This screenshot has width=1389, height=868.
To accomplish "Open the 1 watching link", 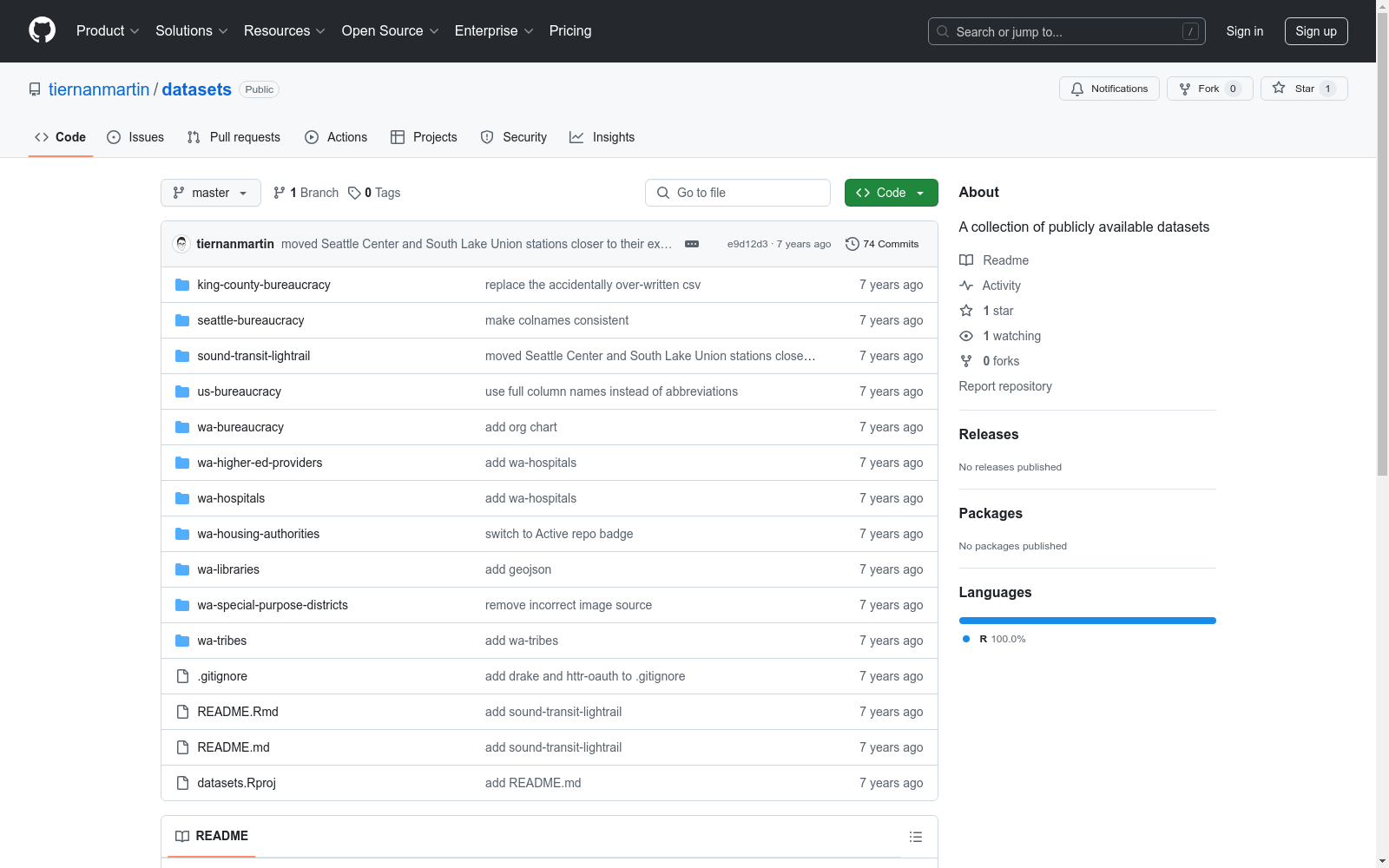I will tap(1000, 336).
